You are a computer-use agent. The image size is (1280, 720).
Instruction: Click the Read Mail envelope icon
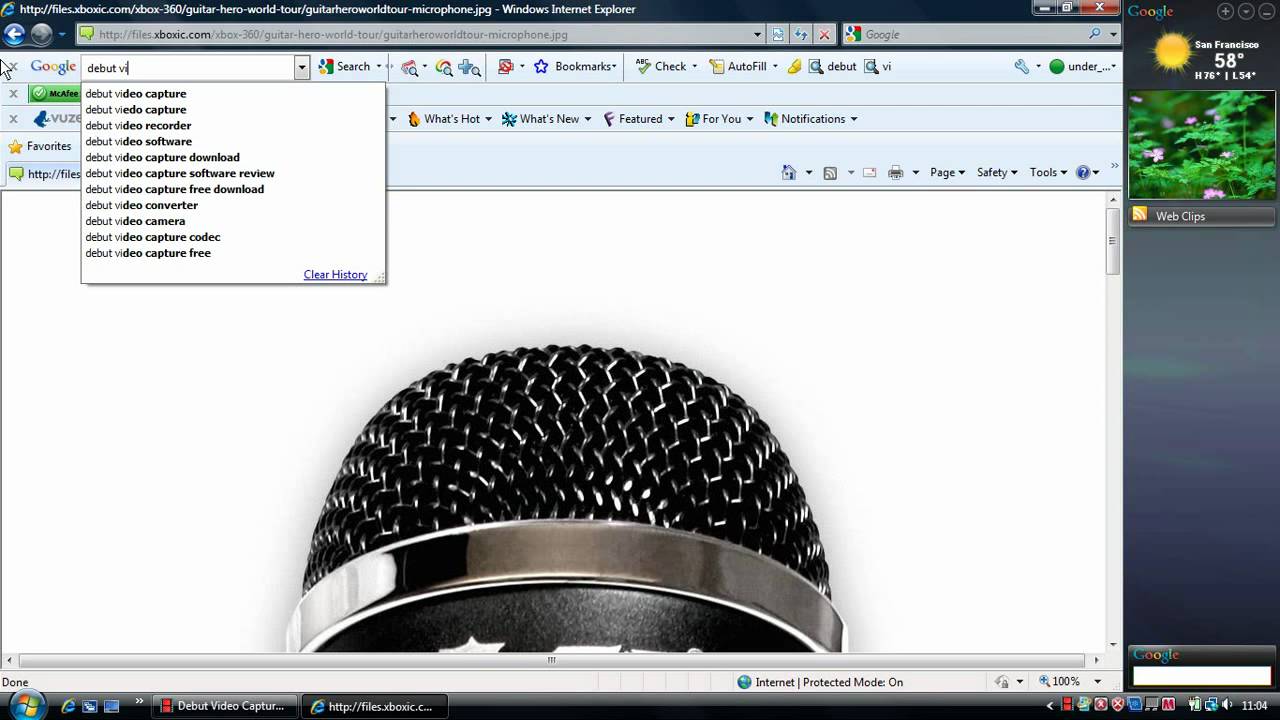coord(869,172)
